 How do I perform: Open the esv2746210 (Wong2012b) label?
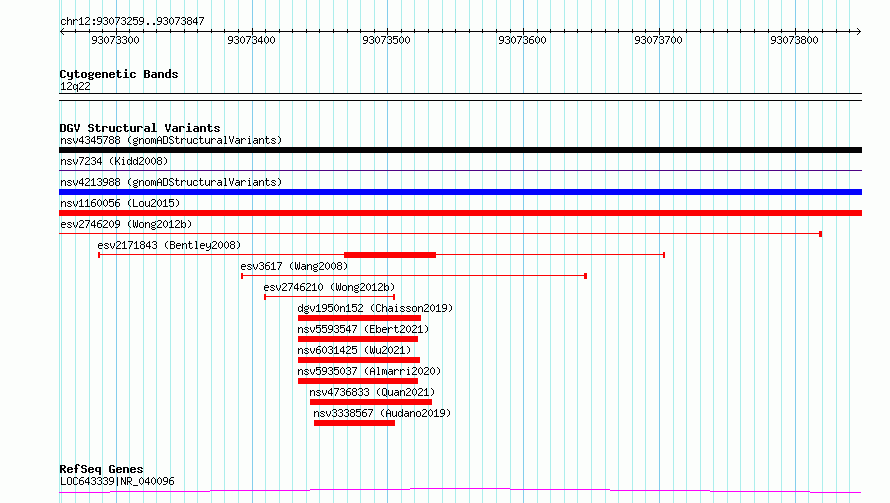[x=329, y=287]
